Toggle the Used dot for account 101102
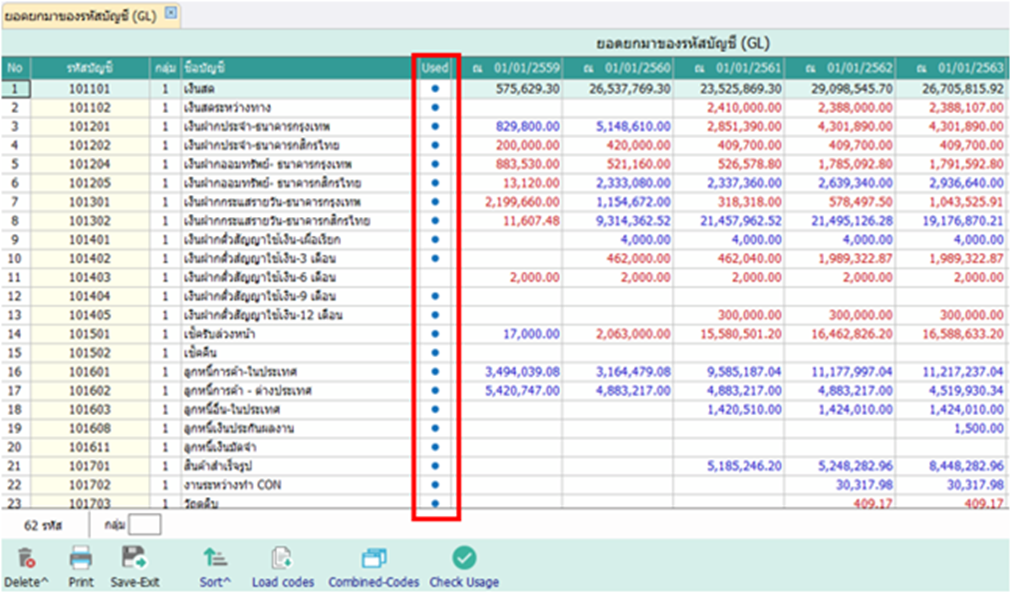Viewport: 1011px width, 593px height. [435, 108]
